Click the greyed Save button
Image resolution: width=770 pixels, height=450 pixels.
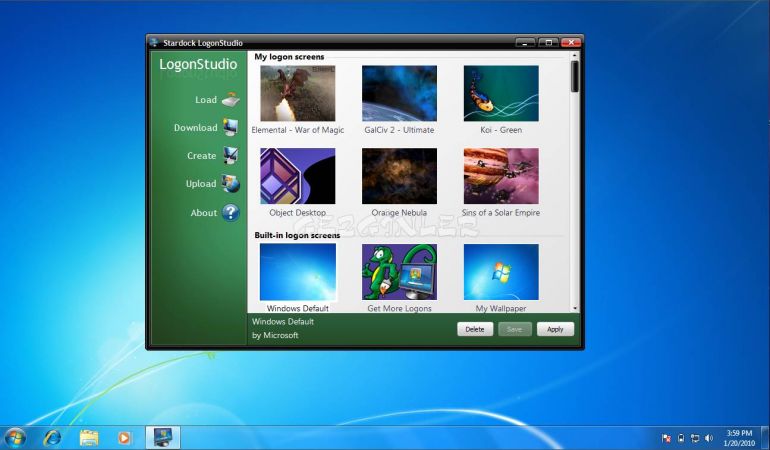(x=515, y=329)
